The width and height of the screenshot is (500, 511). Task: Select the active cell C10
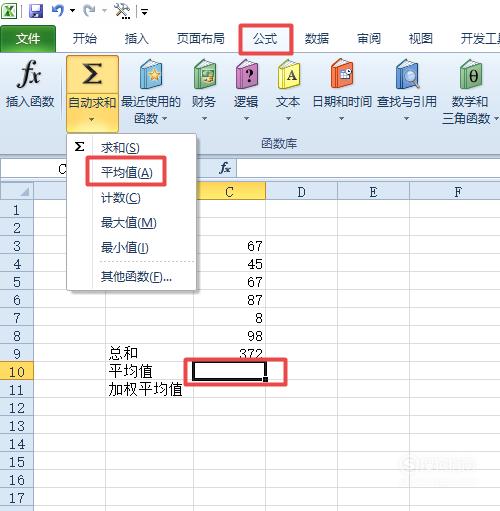tap(230, 371)
